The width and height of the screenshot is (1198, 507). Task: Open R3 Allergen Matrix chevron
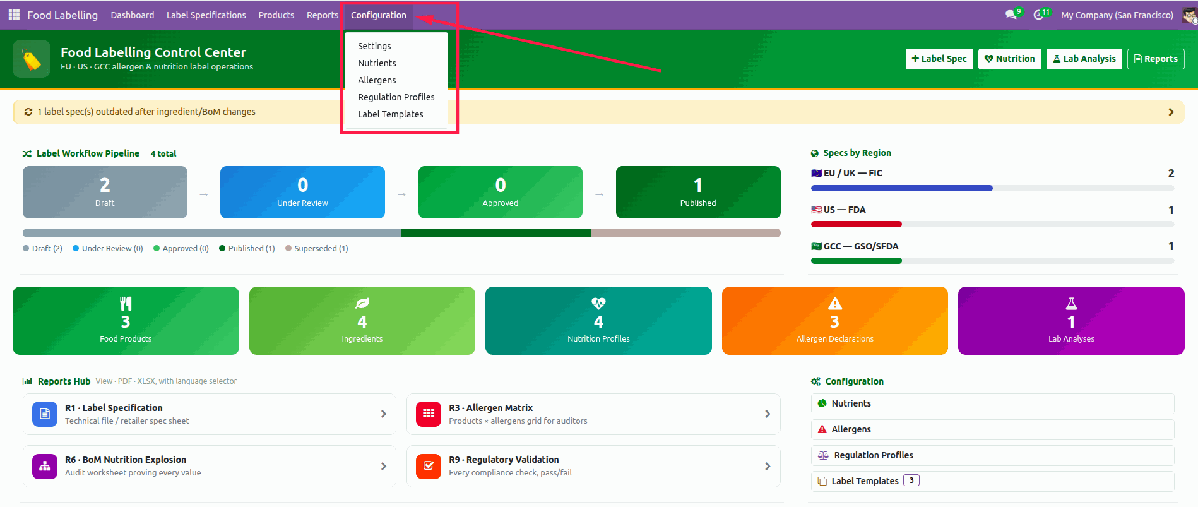(767, 414)
